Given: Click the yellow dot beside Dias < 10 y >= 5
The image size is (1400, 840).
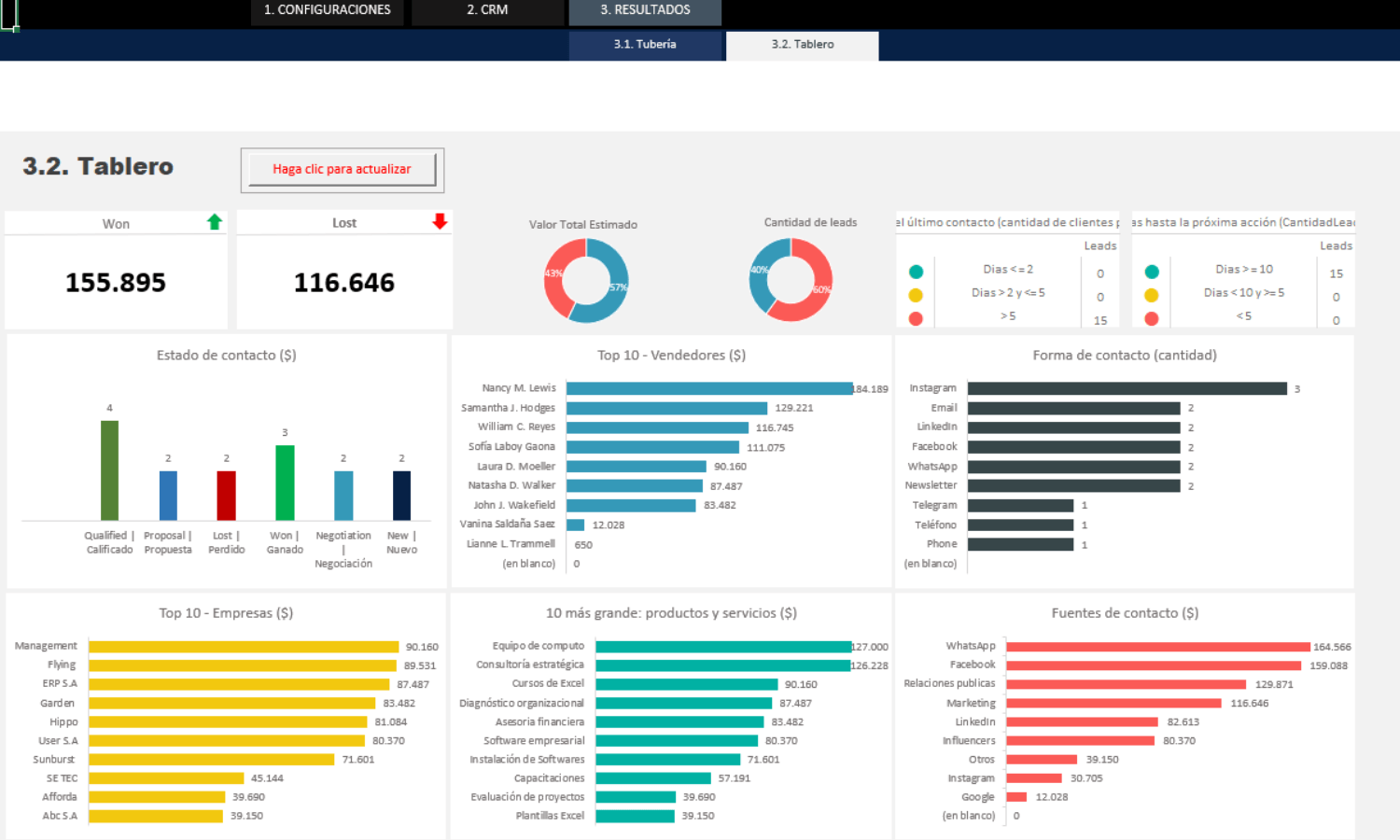Looking at the screenshot, I should point(1152,295).
